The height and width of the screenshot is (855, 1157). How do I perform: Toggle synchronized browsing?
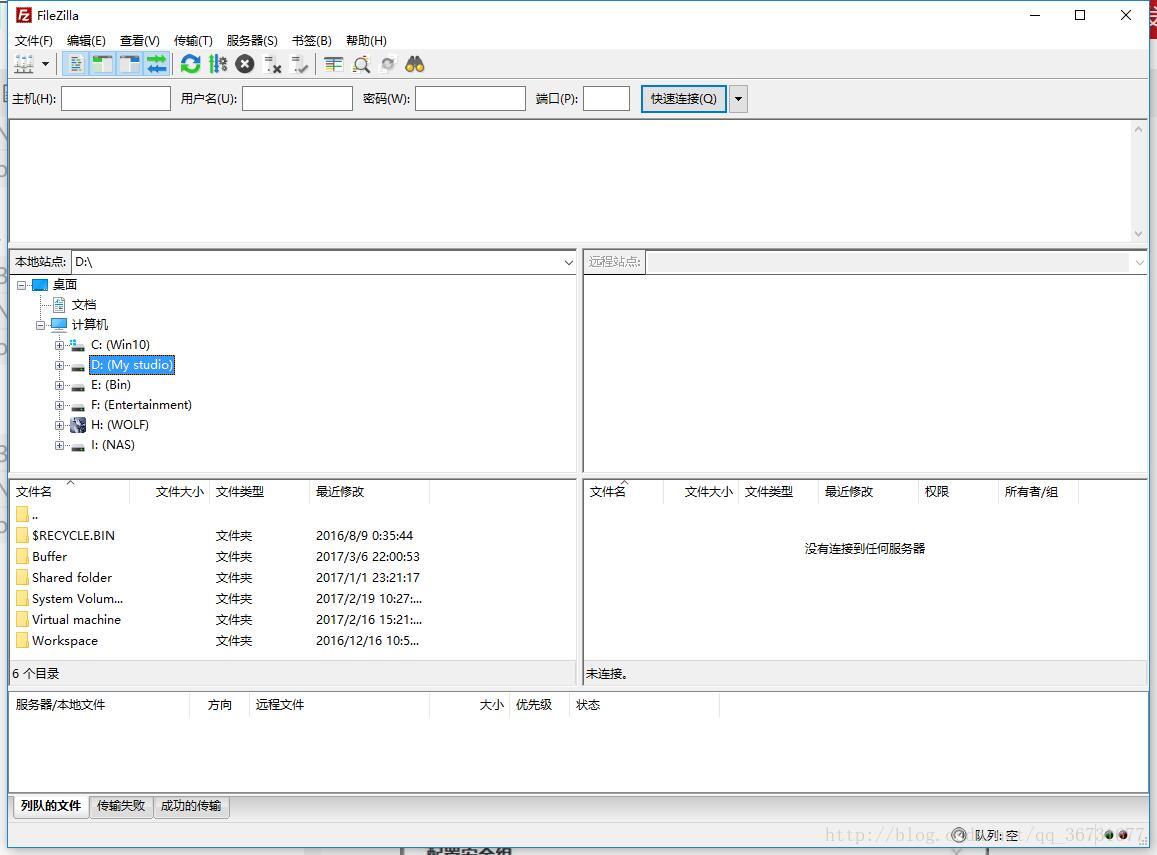coord(388,65)
